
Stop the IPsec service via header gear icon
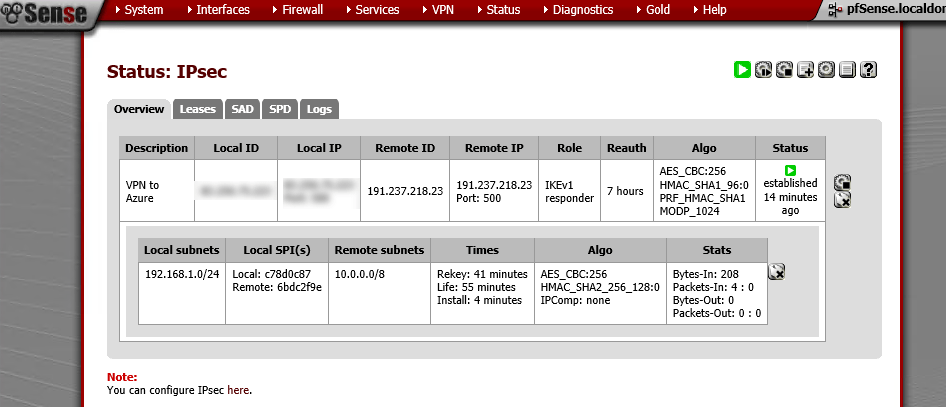point(784,70)
